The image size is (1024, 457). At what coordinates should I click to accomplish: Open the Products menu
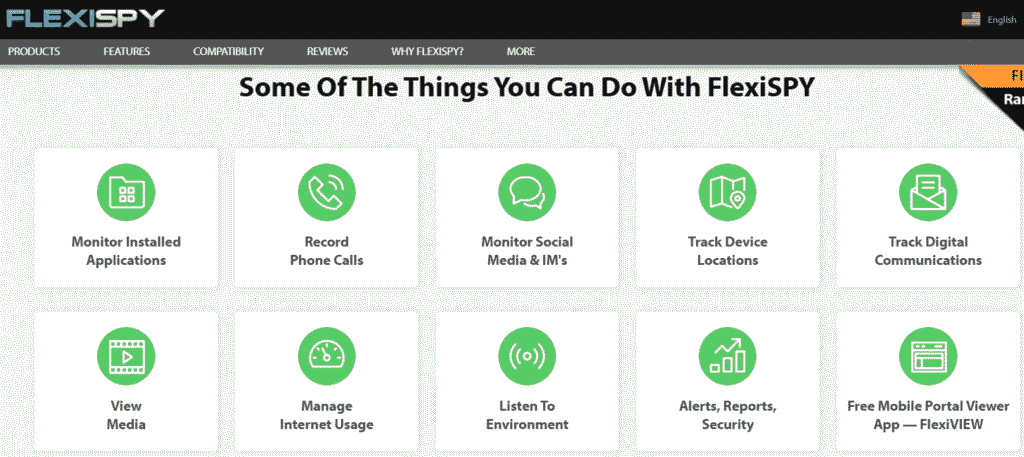tap(34, 52)
